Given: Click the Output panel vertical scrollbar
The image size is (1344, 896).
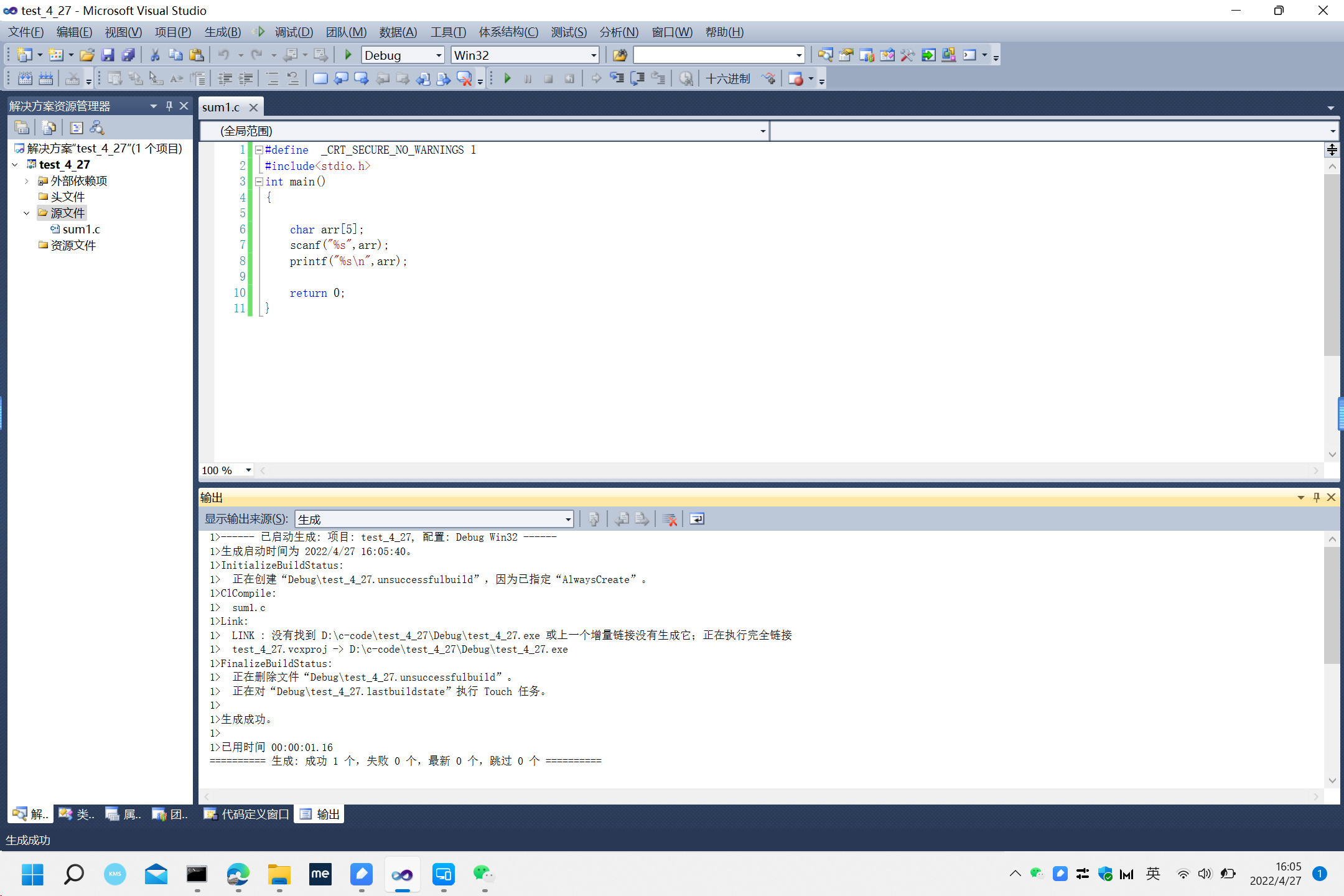Looking at the screenshot, I should coord(1332,605).
